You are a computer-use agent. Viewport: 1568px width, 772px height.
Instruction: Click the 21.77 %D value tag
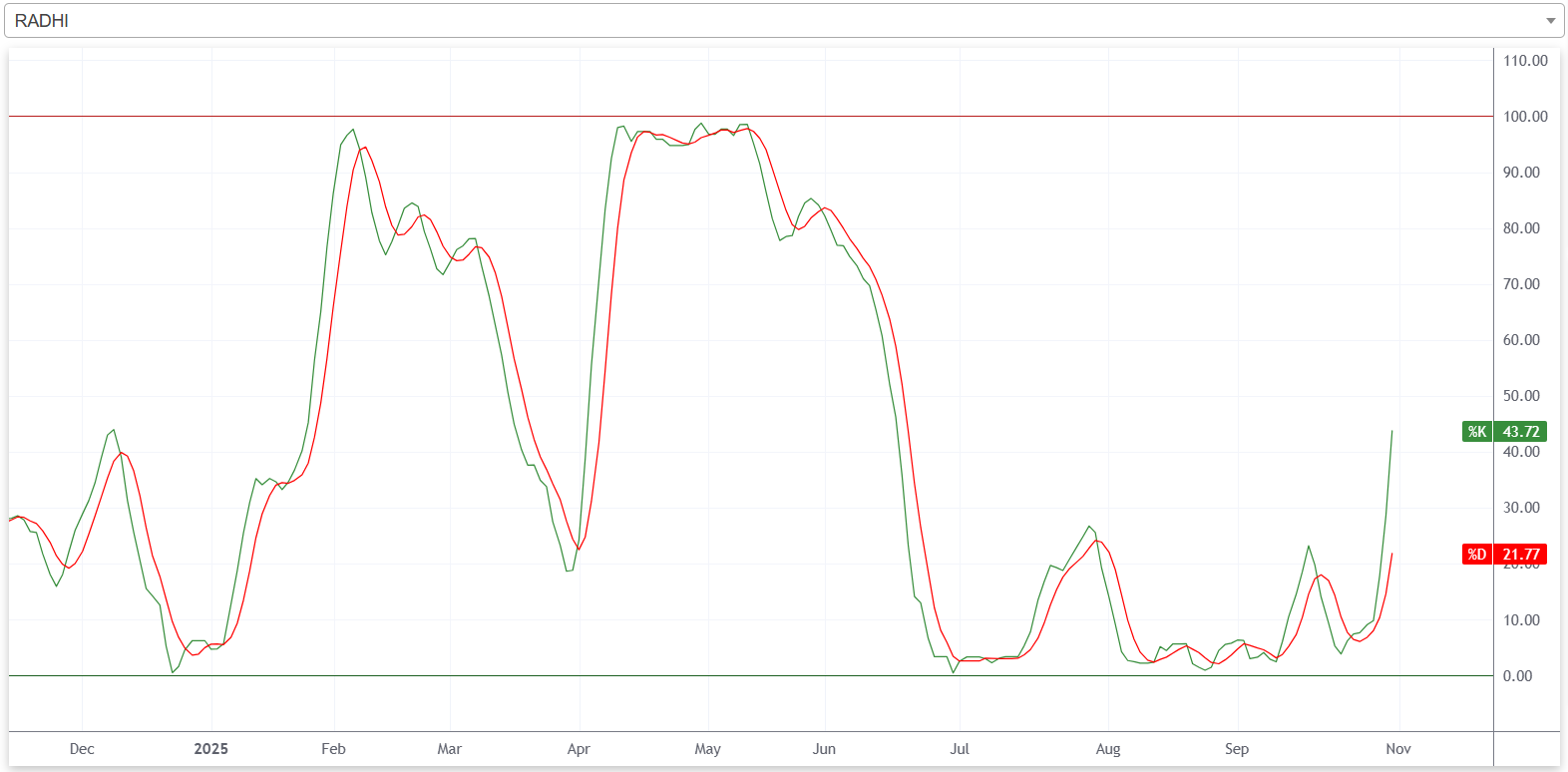coord(1520,555)
